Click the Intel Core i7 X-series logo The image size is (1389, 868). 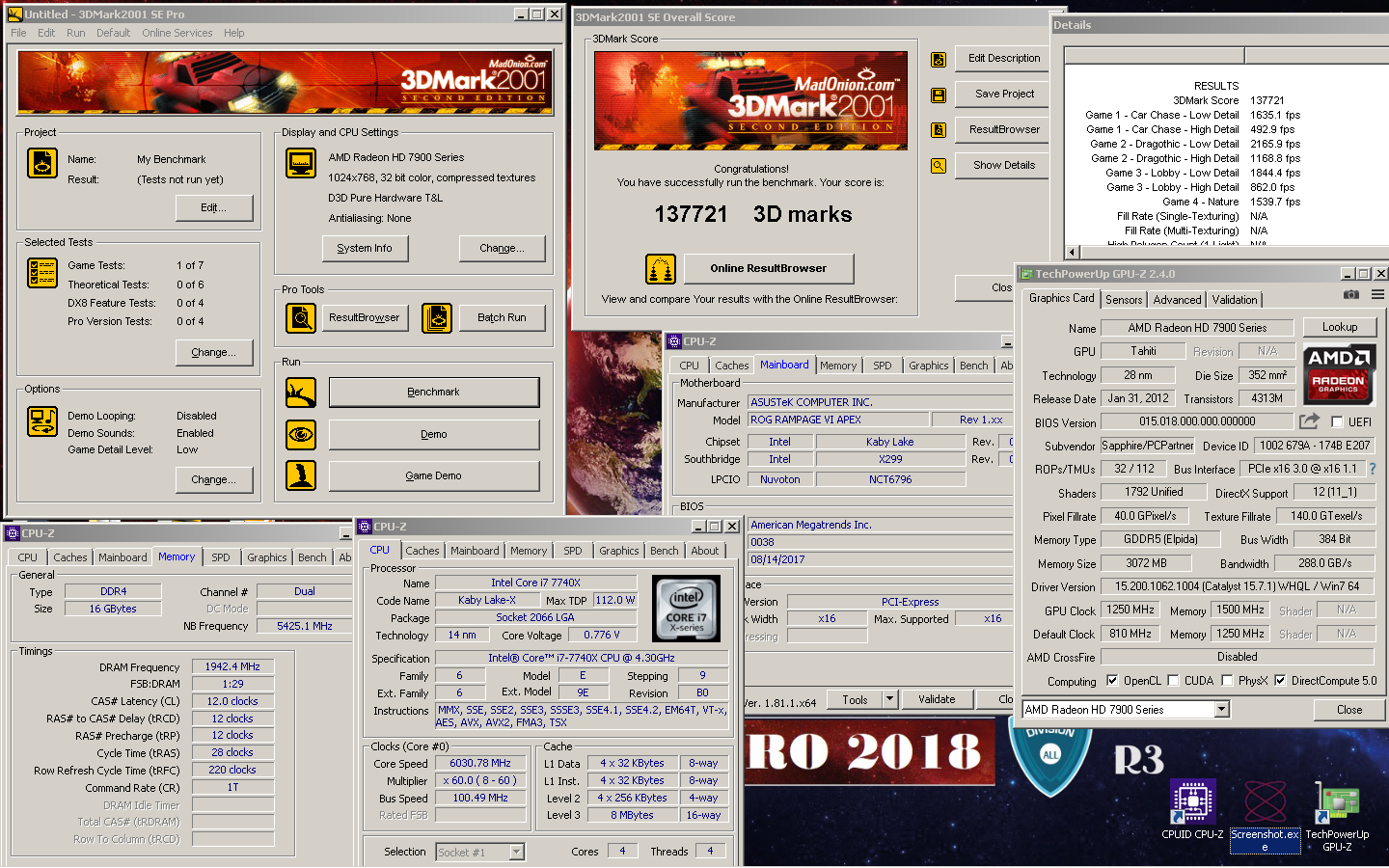[x=686, y=609]
